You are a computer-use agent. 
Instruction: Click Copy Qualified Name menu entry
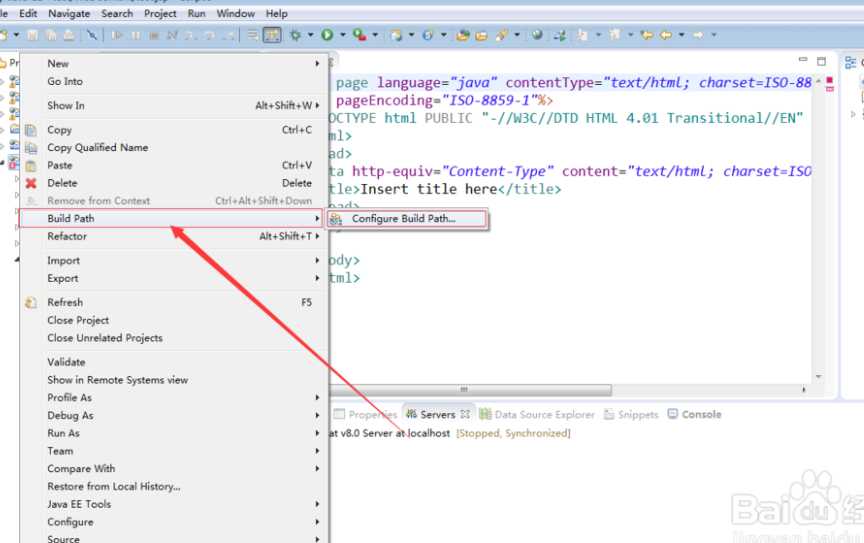pos(172,147)
